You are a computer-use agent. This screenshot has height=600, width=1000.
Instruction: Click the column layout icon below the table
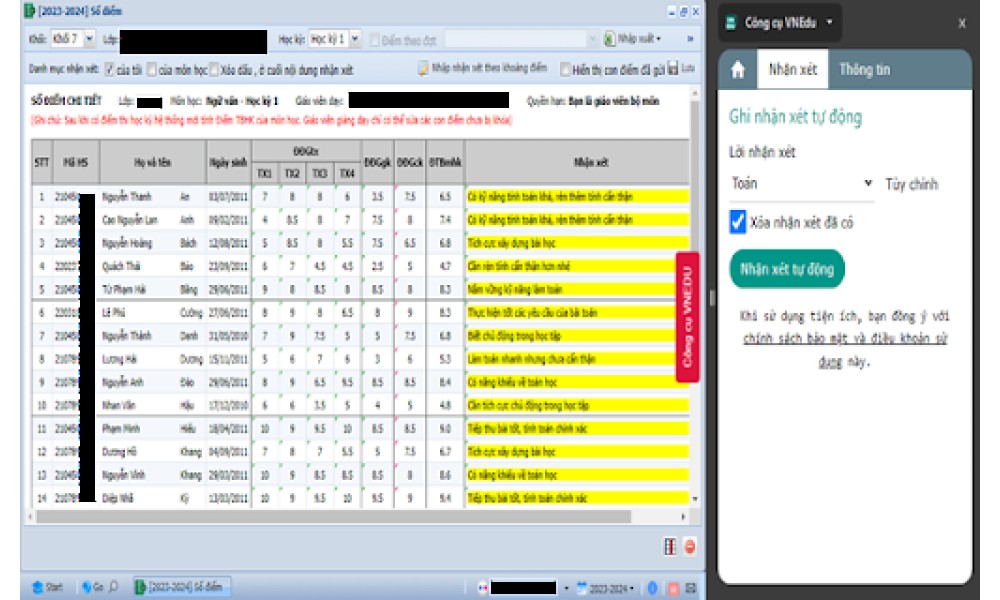(x=670, y=546)
